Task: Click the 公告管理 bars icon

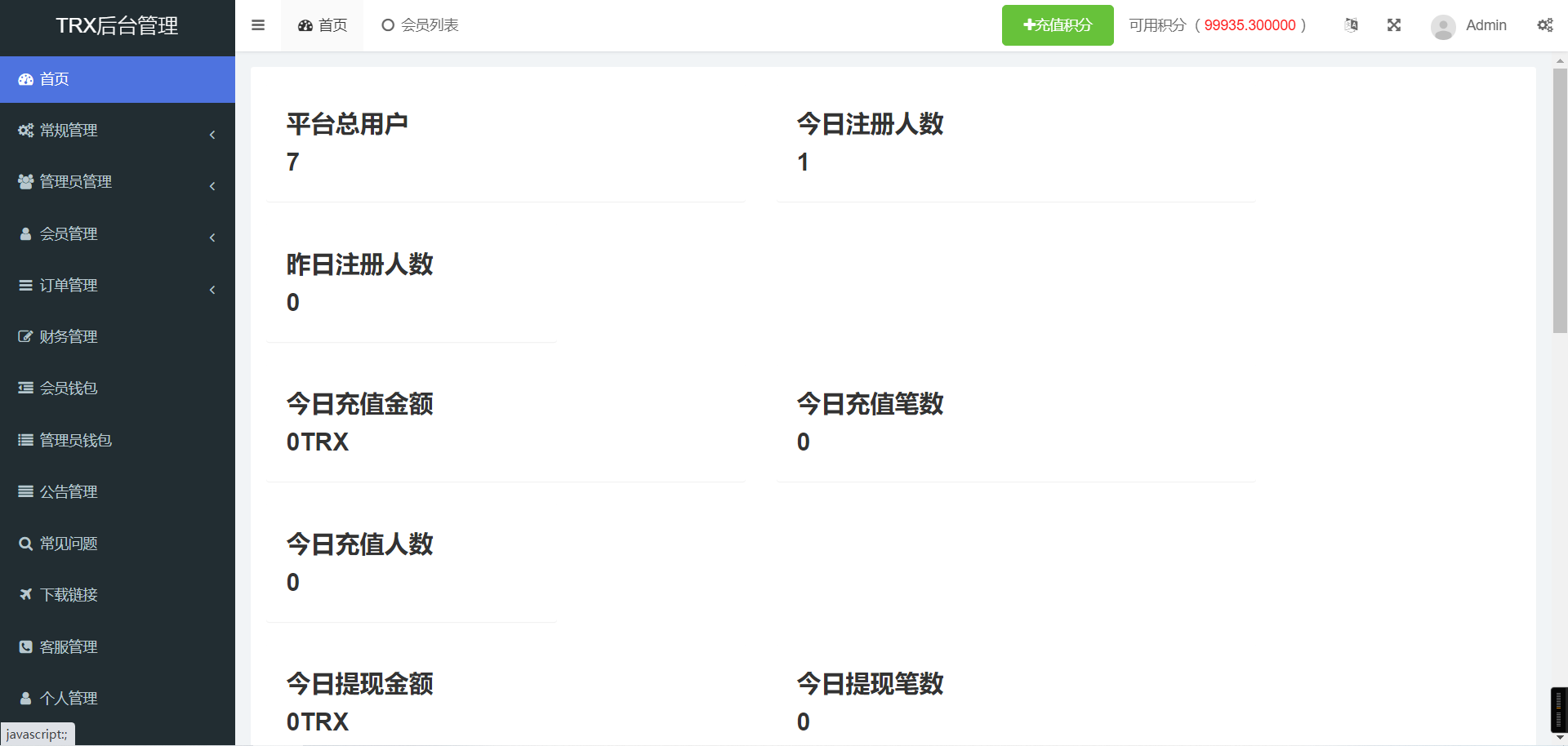Action: [x=25, y=491]
